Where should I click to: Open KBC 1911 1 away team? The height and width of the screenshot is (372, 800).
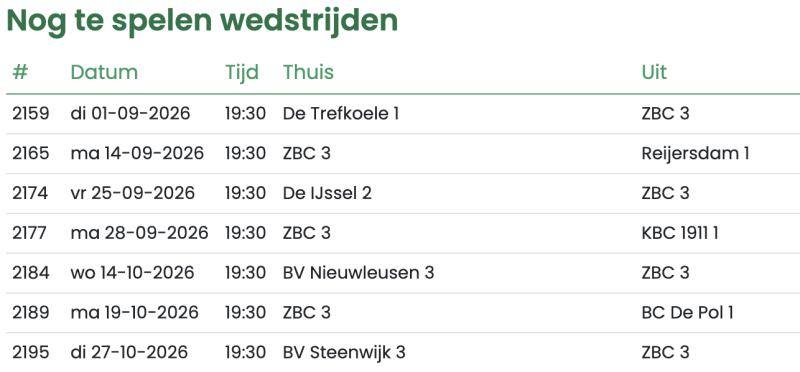point(680,233)
